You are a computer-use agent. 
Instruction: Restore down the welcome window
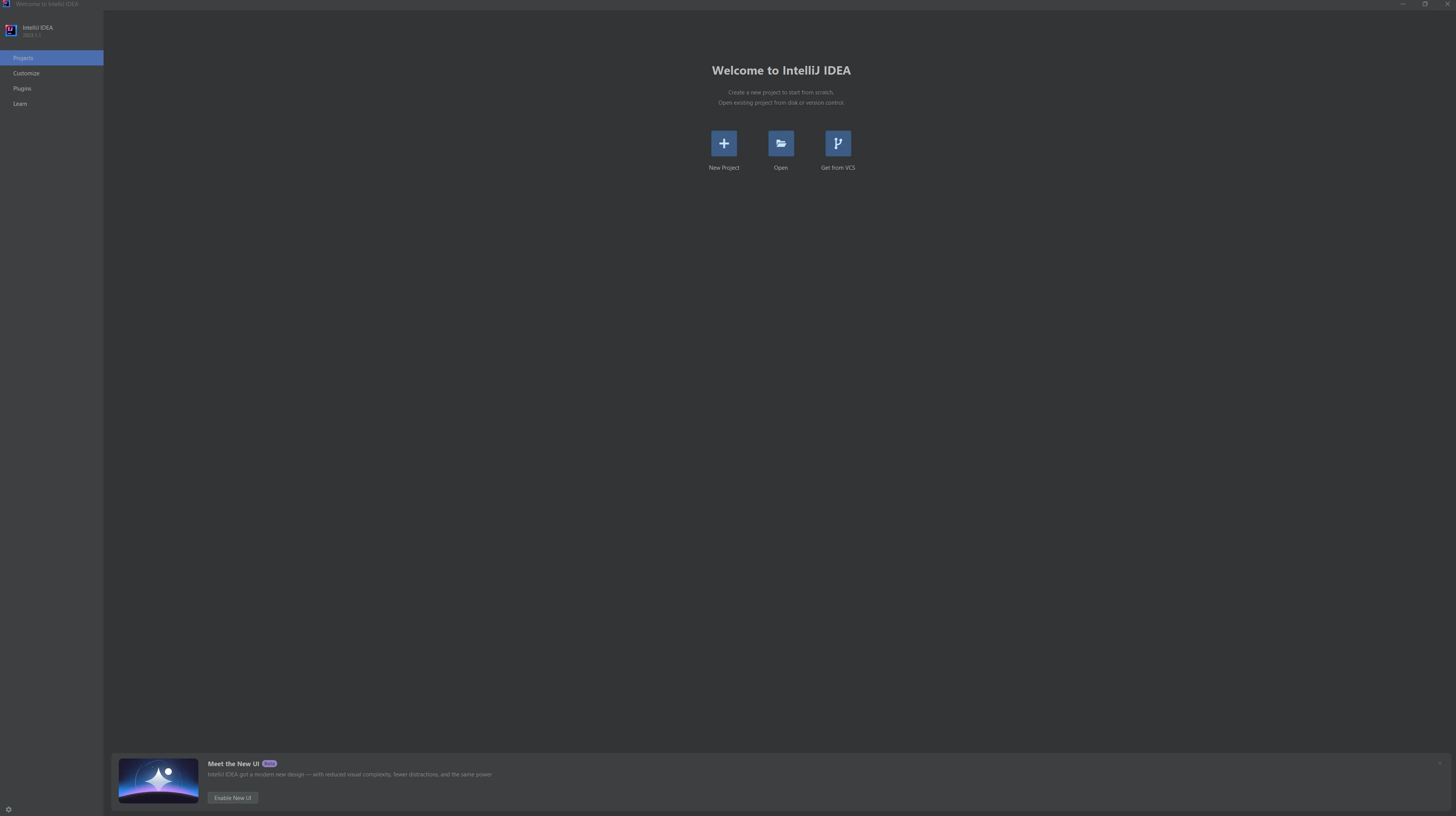[x=1424, y=4]
